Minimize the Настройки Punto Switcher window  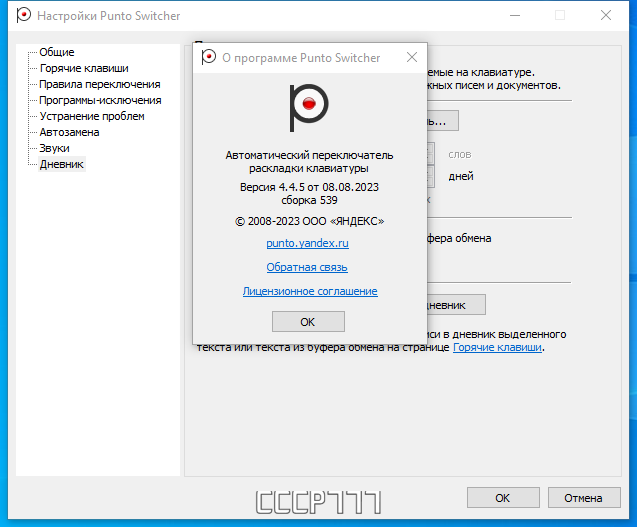tap(515, 15)
